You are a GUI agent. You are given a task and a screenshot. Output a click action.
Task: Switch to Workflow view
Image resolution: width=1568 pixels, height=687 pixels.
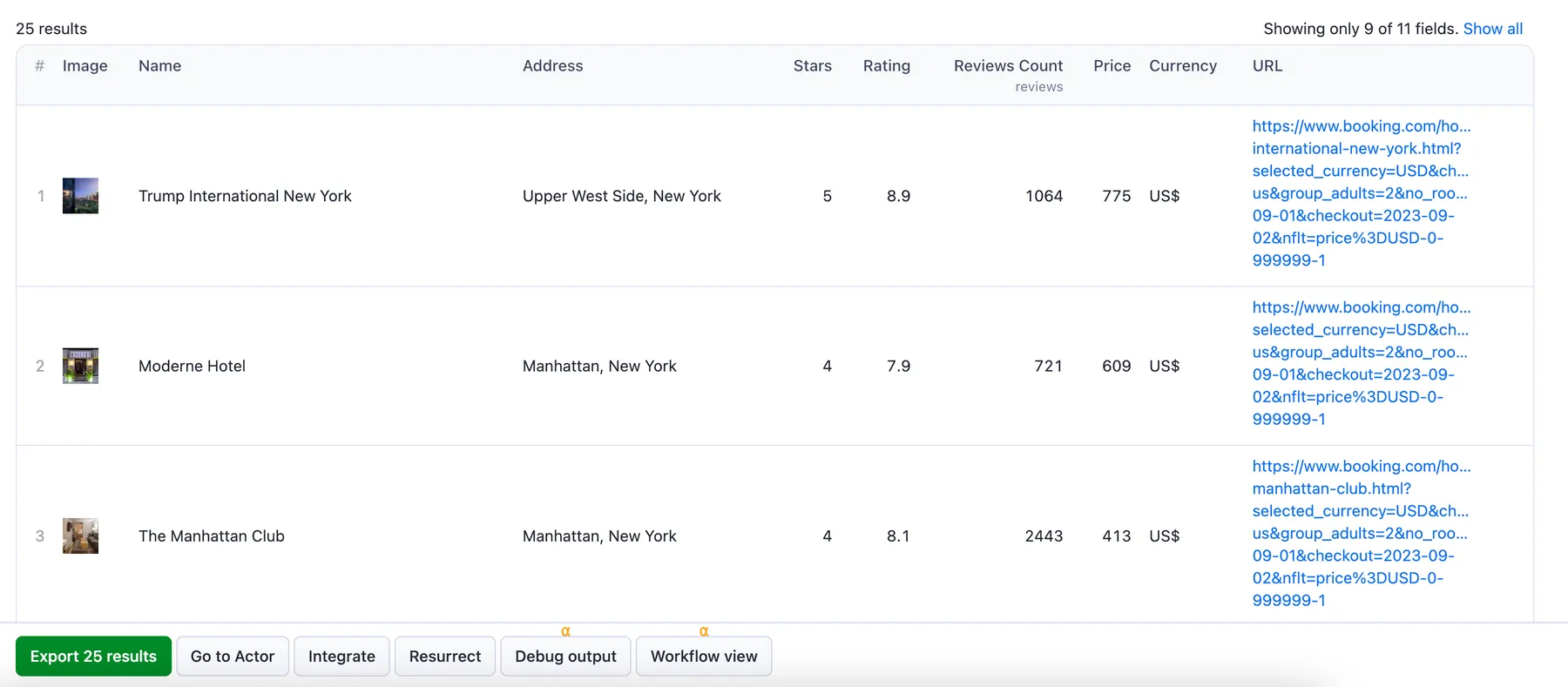[x=704, y=657]
